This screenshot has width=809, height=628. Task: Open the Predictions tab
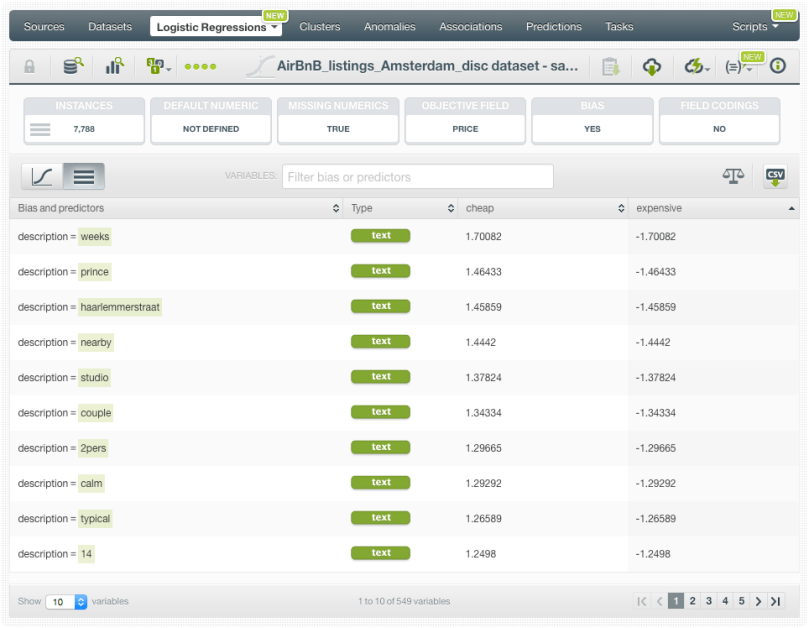553,27
